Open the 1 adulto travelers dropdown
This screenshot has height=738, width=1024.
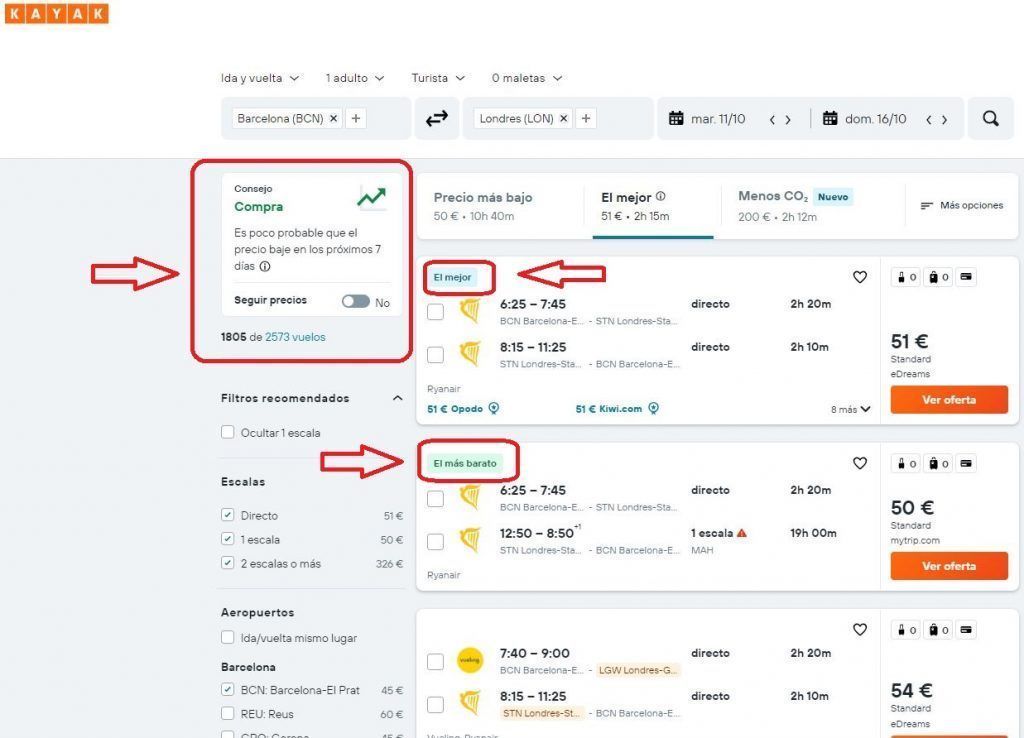pyautogui.click(x=355, y=78)
